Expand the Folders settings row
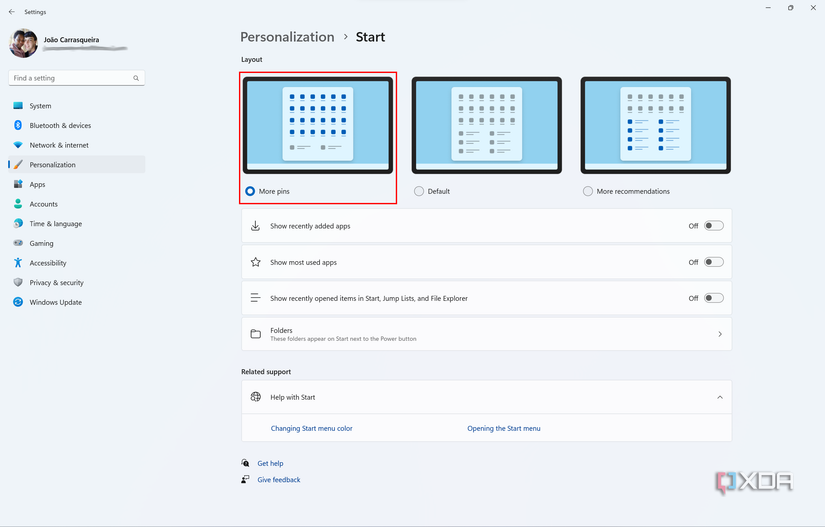 (720, 334)
